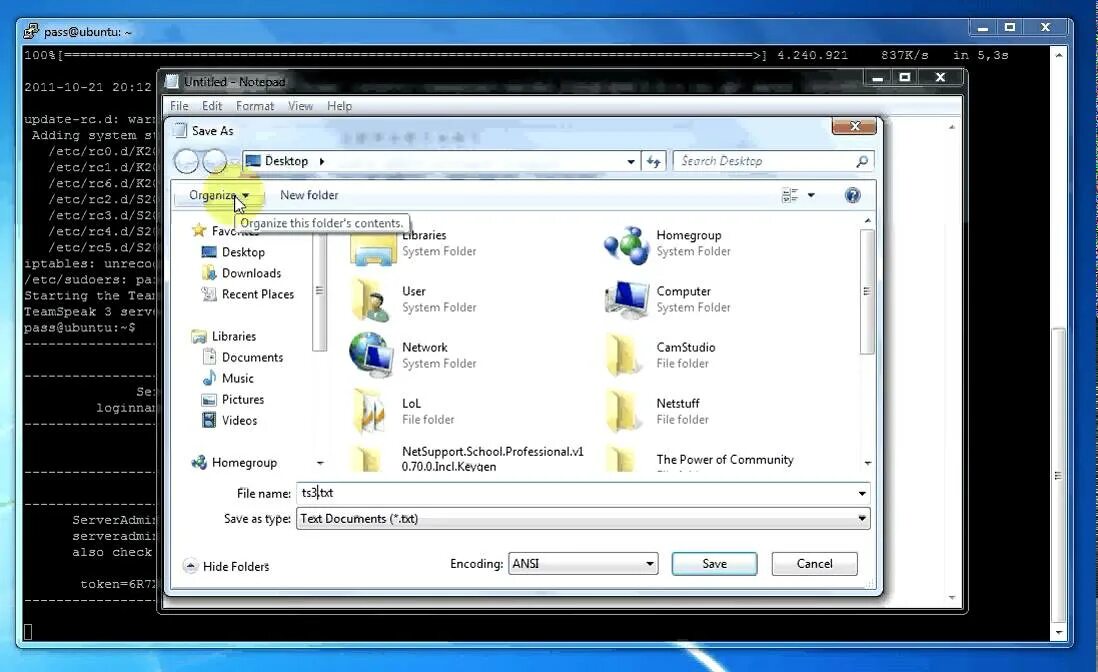Select the Netstuff folder icon
The width and height of the screenshot is (1098, 672).
[623, 411]
